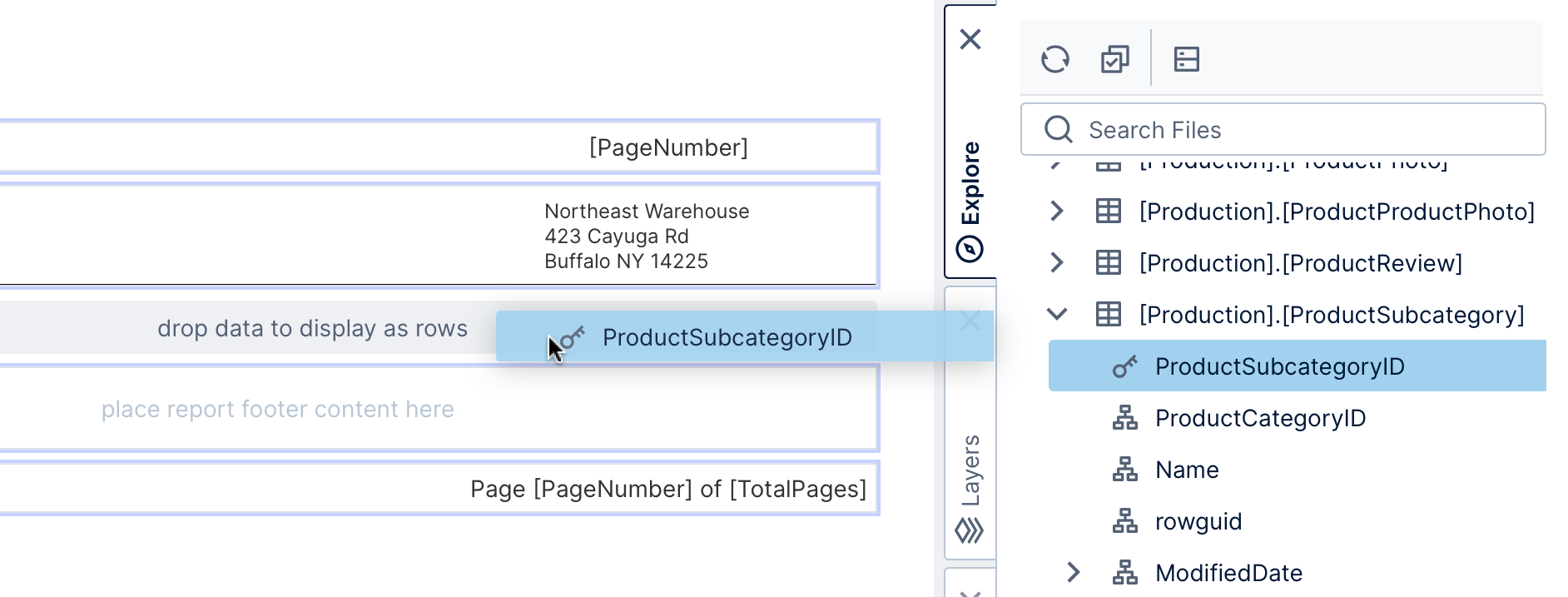The height and width of the screenshot is (597, 1568).
Task: Close the Explore panel with X
Action: tap(970, 39)
